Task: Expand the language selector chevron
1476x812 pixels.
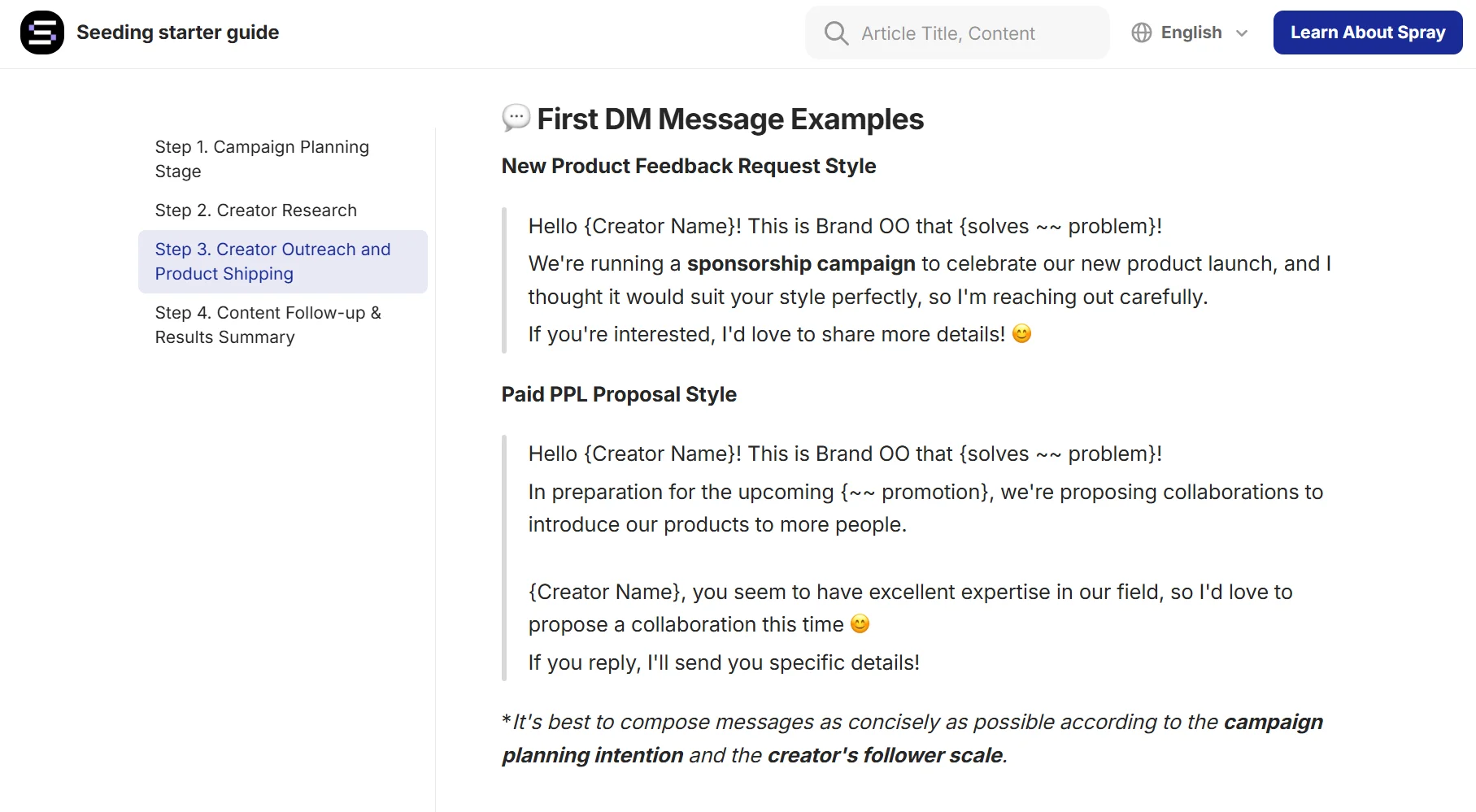Action: tap(1240, 33)
